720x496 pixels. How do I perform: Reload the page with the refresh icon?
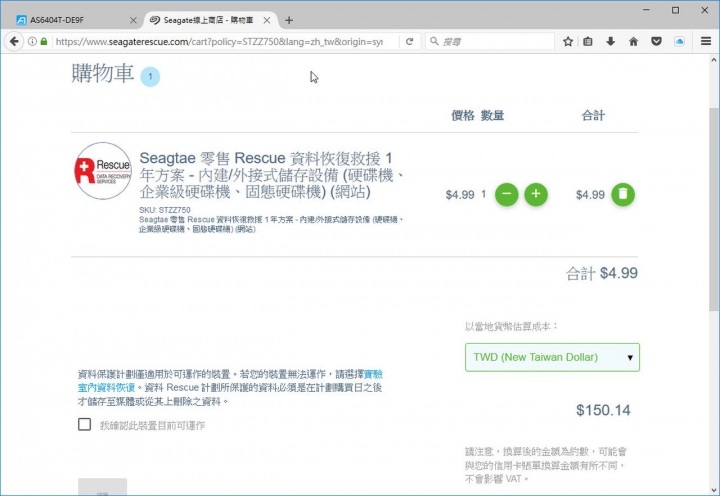pyautogui.click(x=410, y=41)
